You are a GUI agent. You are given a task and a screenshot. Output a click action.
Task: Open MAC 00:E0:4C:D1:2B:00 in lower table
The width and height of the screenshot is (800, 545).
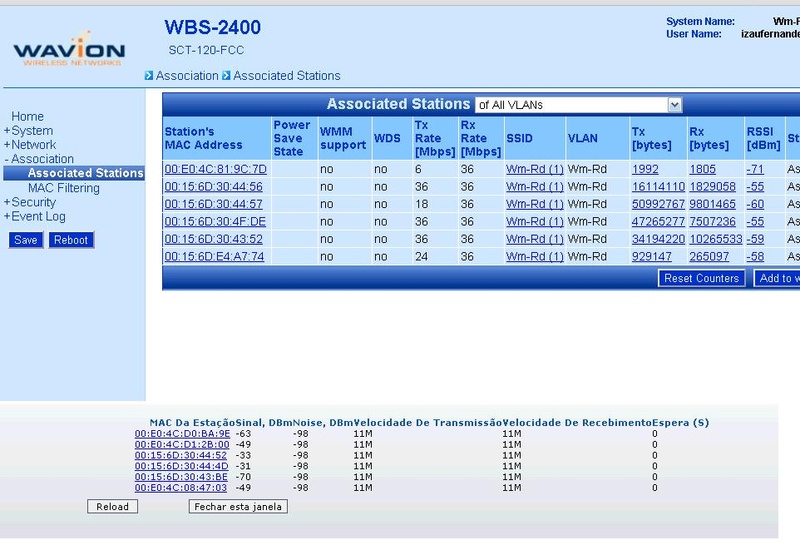pyautogui.click(x=182, y=444)
